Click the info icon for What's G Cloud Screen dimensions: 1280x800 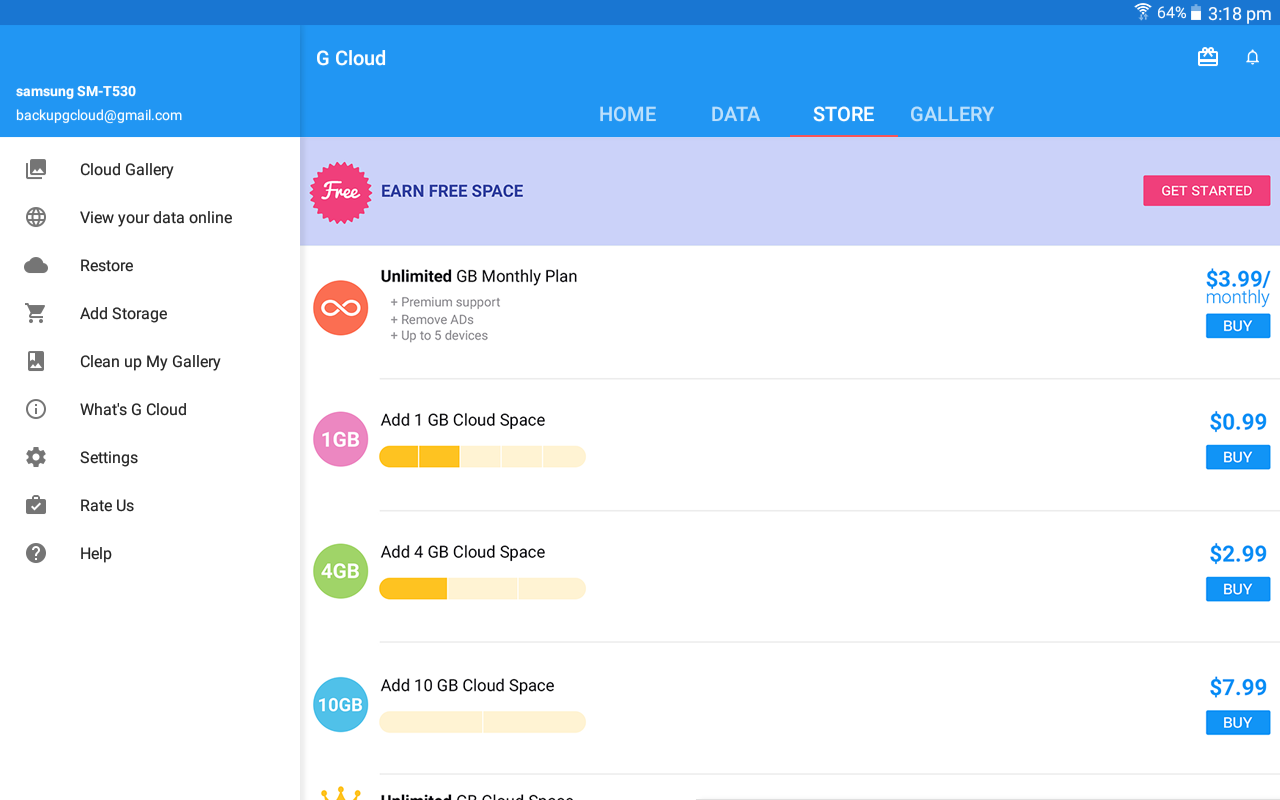36,409
